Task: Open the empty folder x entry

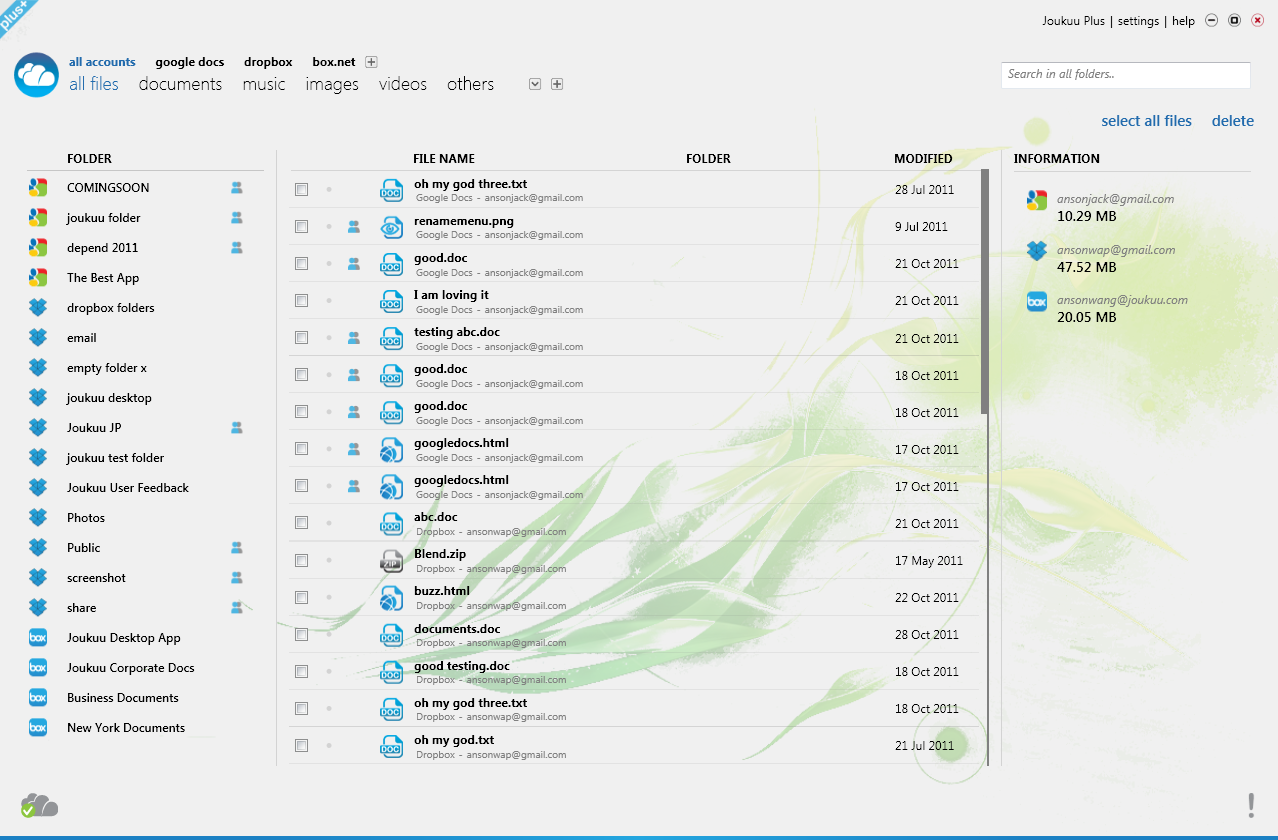Action: coord(107,367)
